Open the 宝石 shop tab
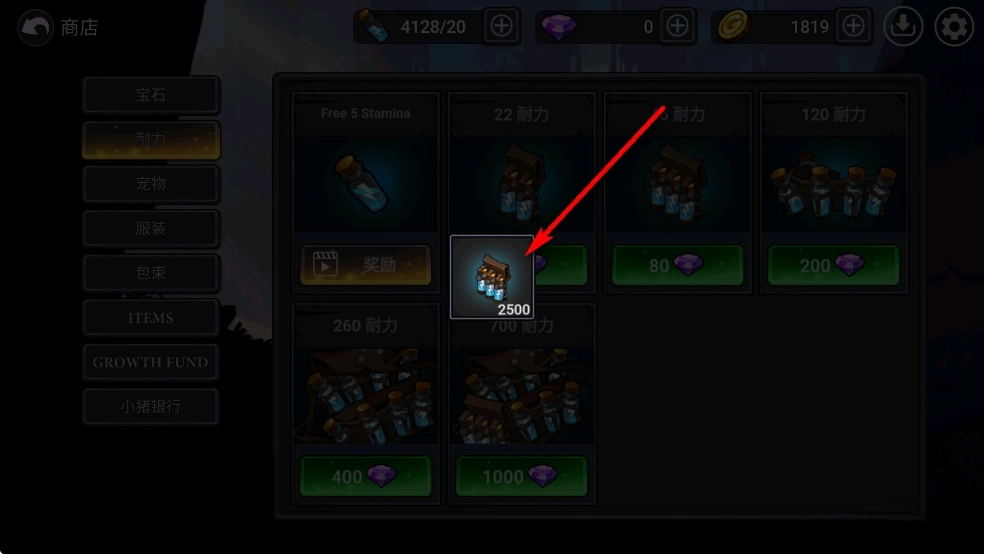Screen dimensions: 984x554 151,95
